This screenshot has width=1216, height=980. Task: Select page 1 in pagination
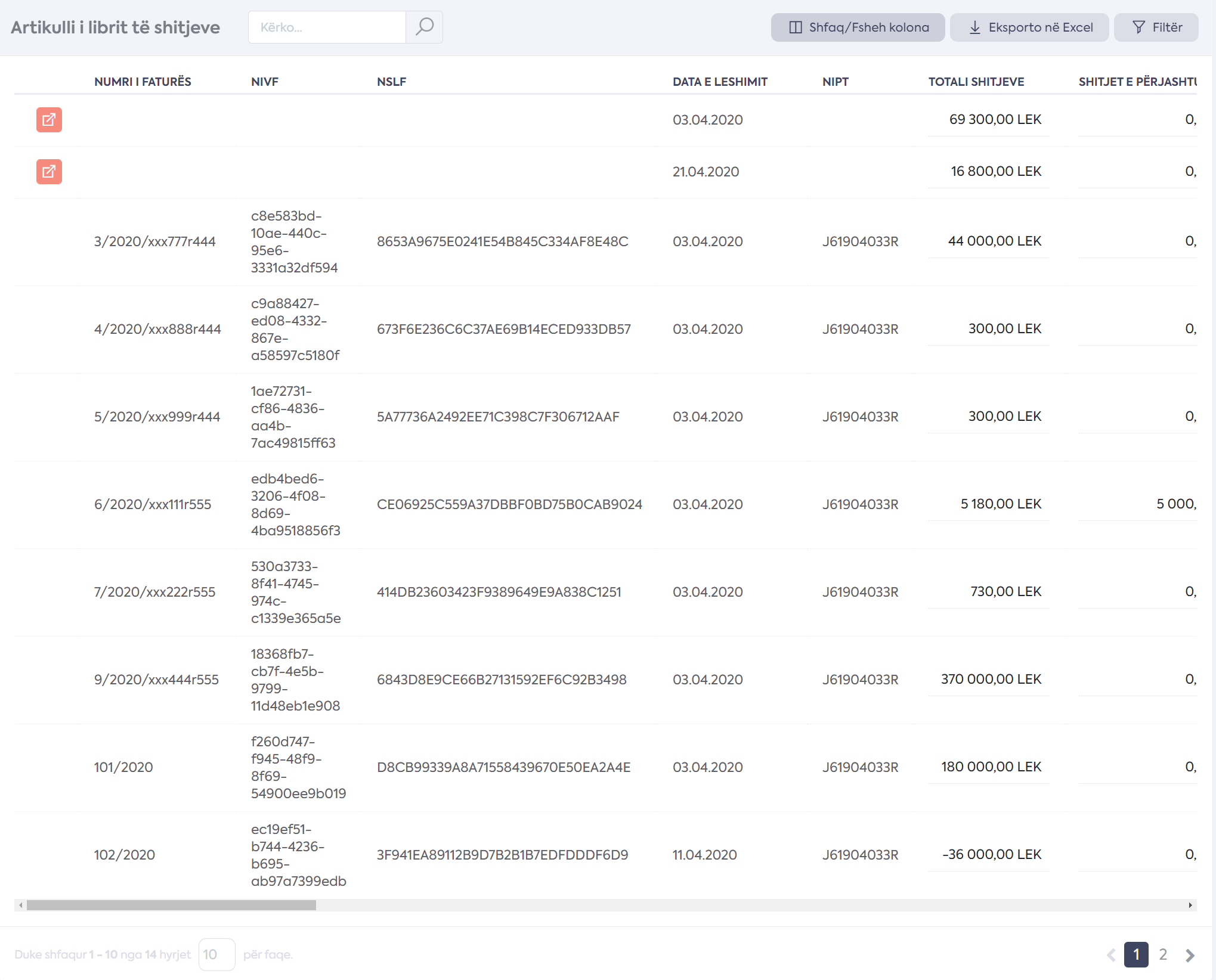1136,954
